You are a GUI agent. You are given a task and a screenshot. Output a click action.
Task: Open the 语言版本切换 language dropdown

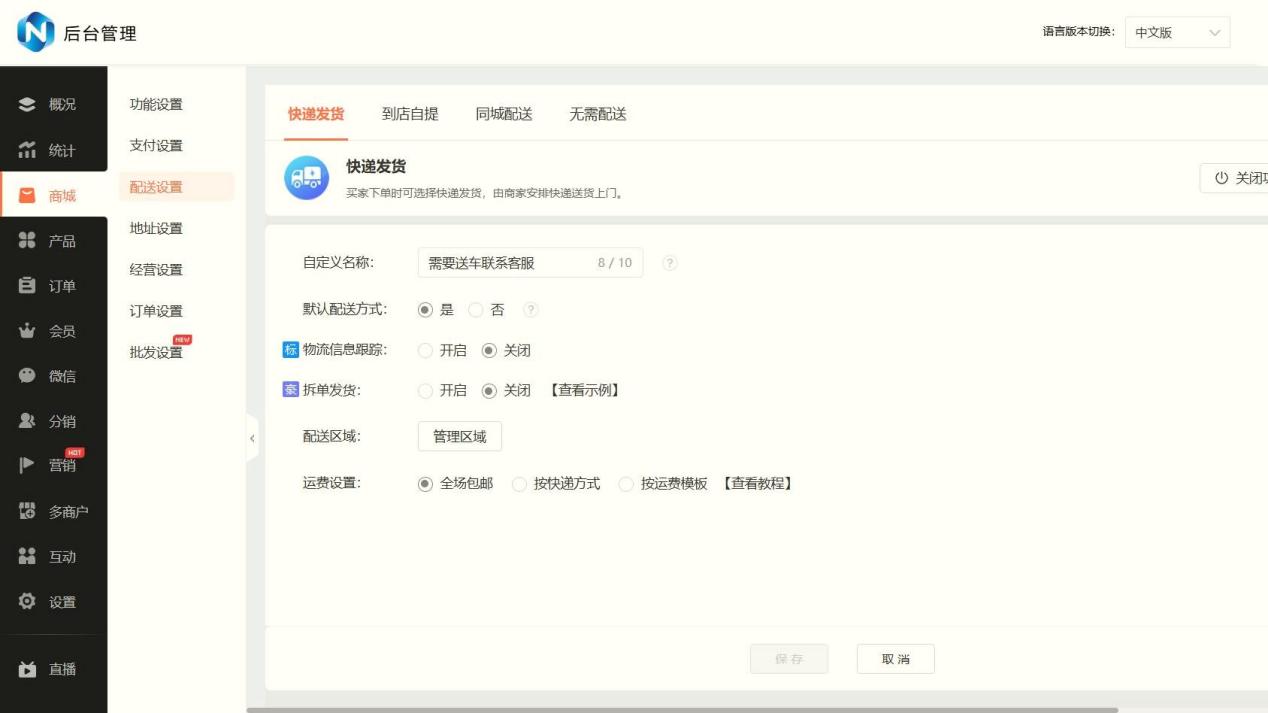(1177, 33)
